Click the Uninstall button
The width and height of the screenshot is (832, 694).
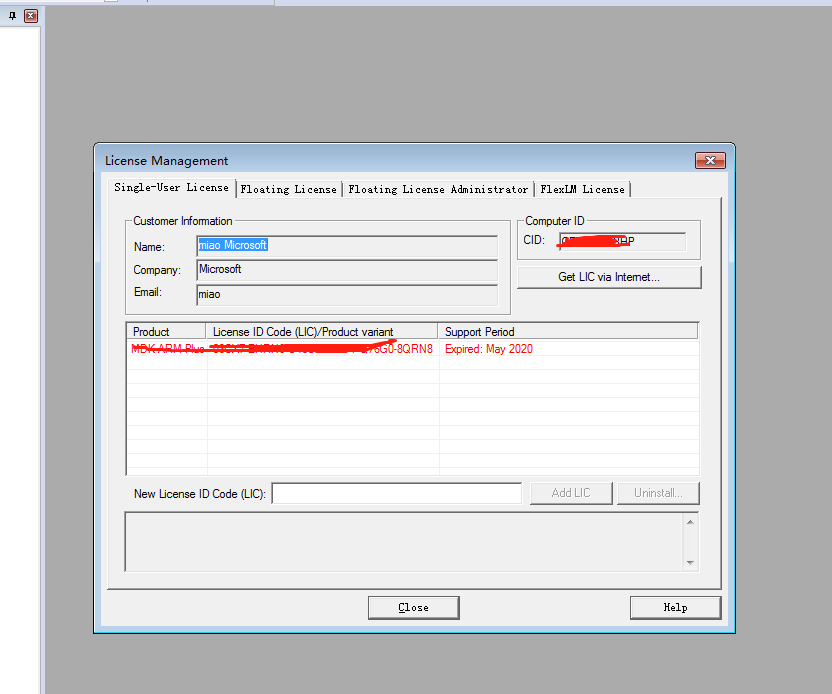(x=658, y=493)
